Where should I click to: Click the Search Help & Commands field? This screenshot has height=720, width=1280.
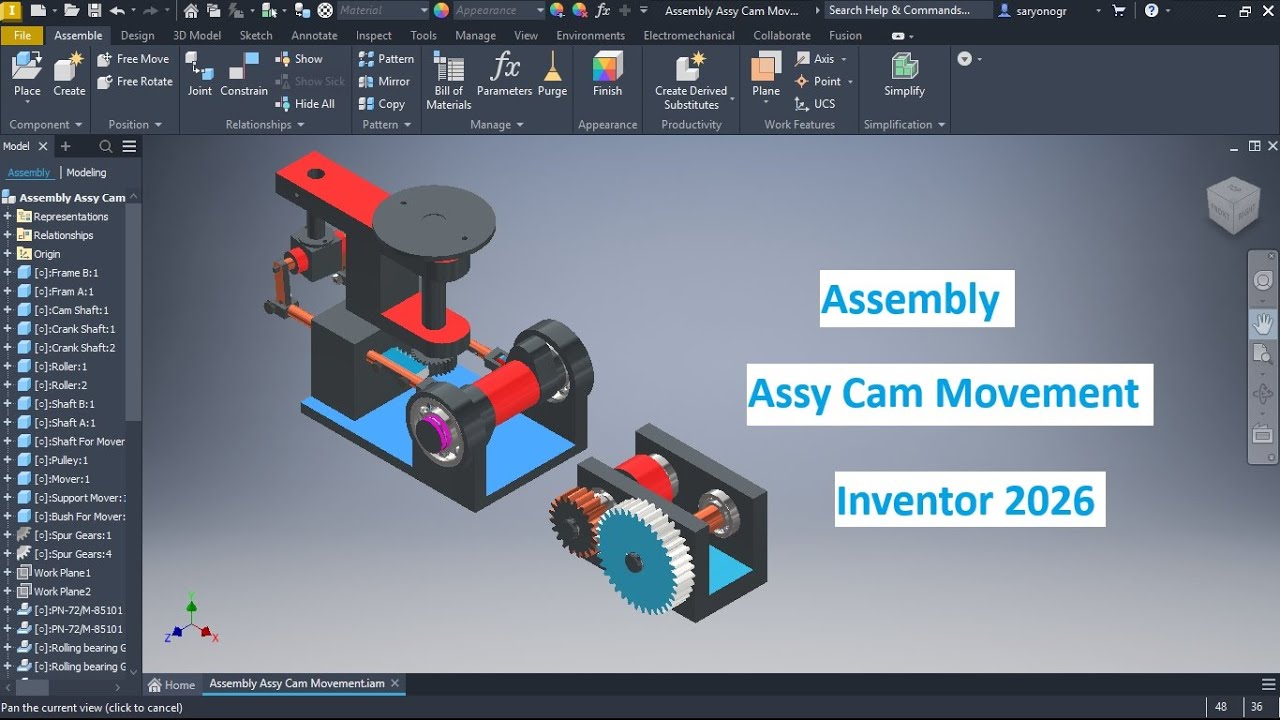[x=906, y=11]
